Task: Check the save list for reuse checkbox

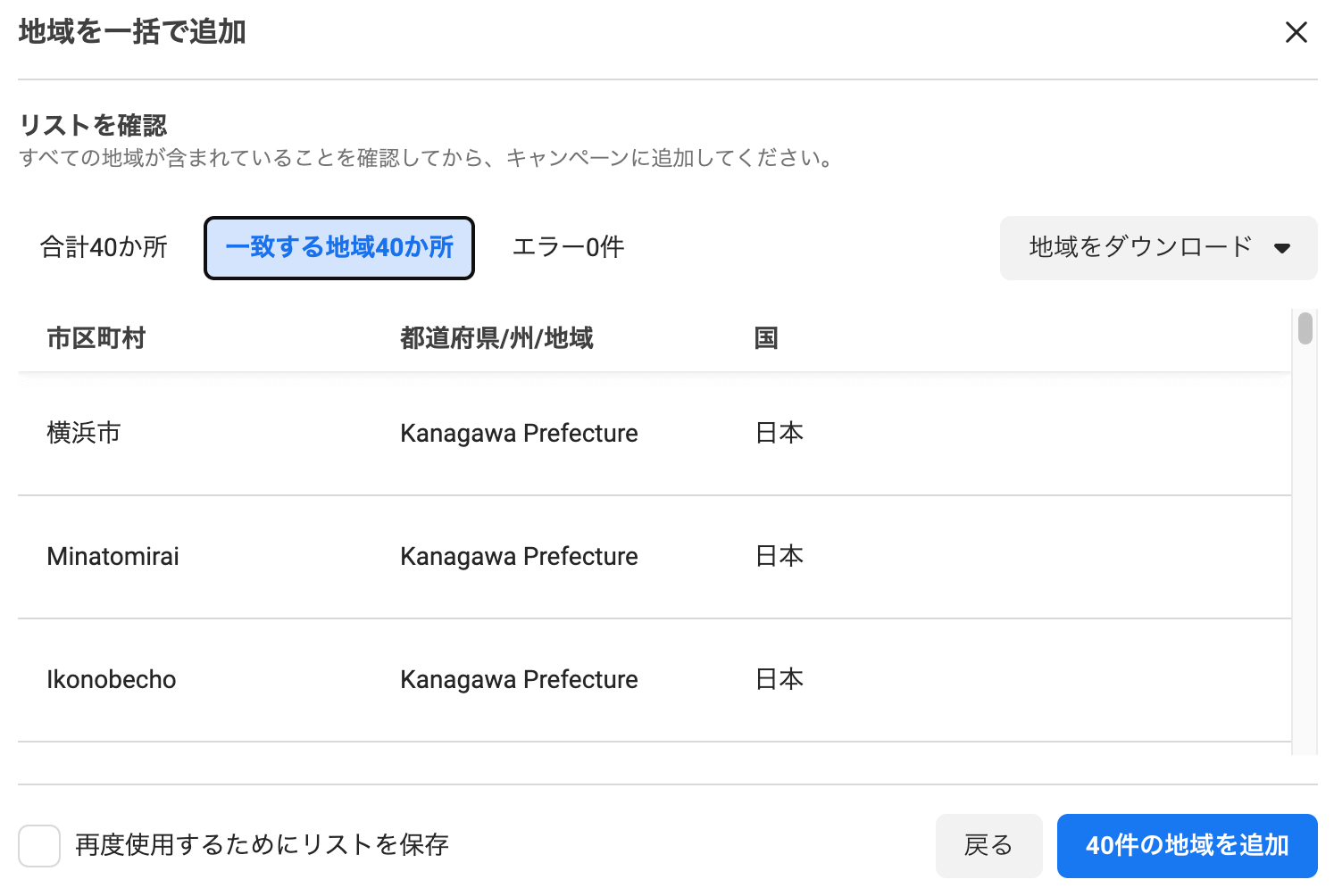Action: (x=39, y=845)
